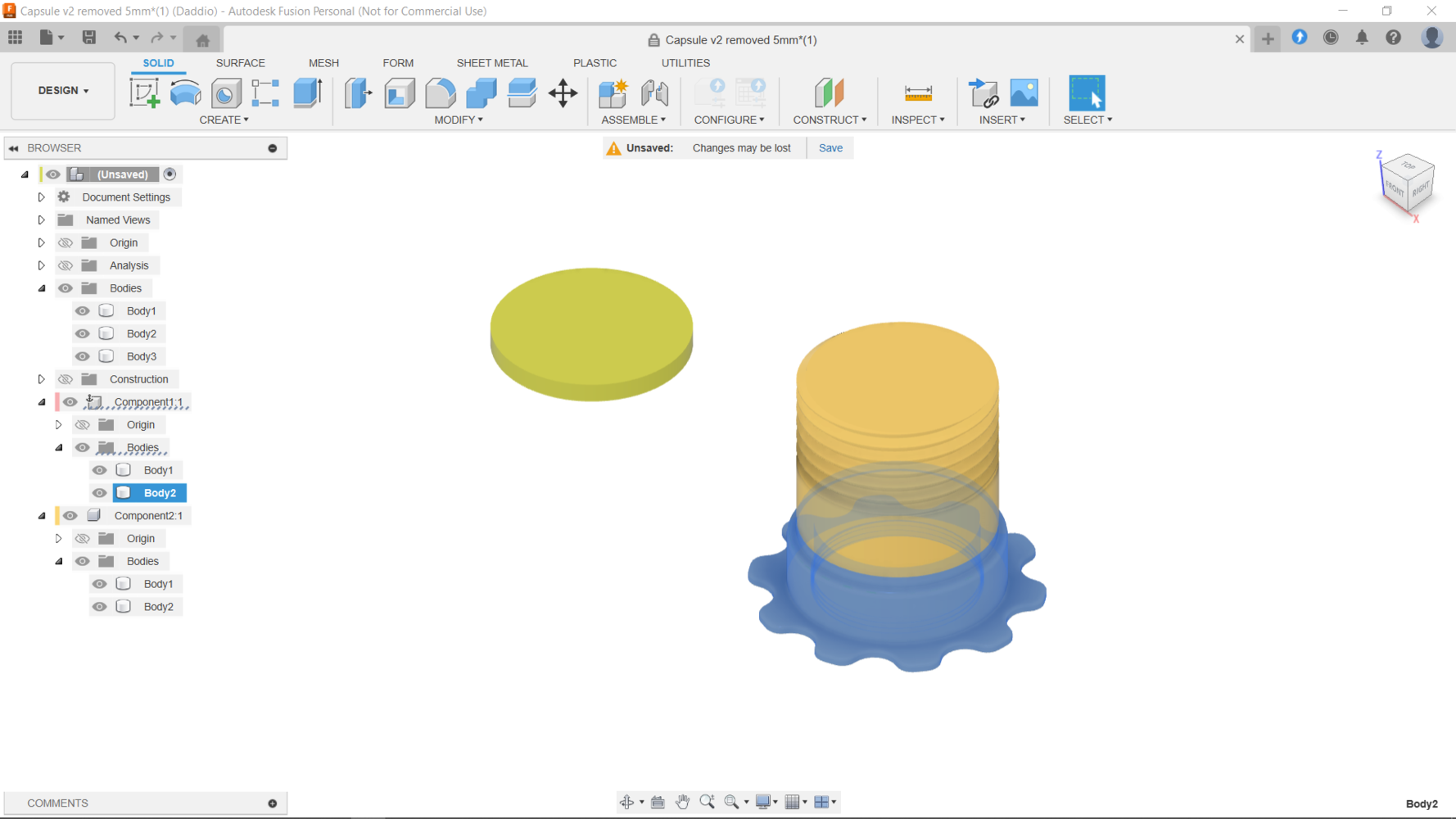Switch to the SURFACE tab
The image size is (1456, 819).
(x=241, y=63)
